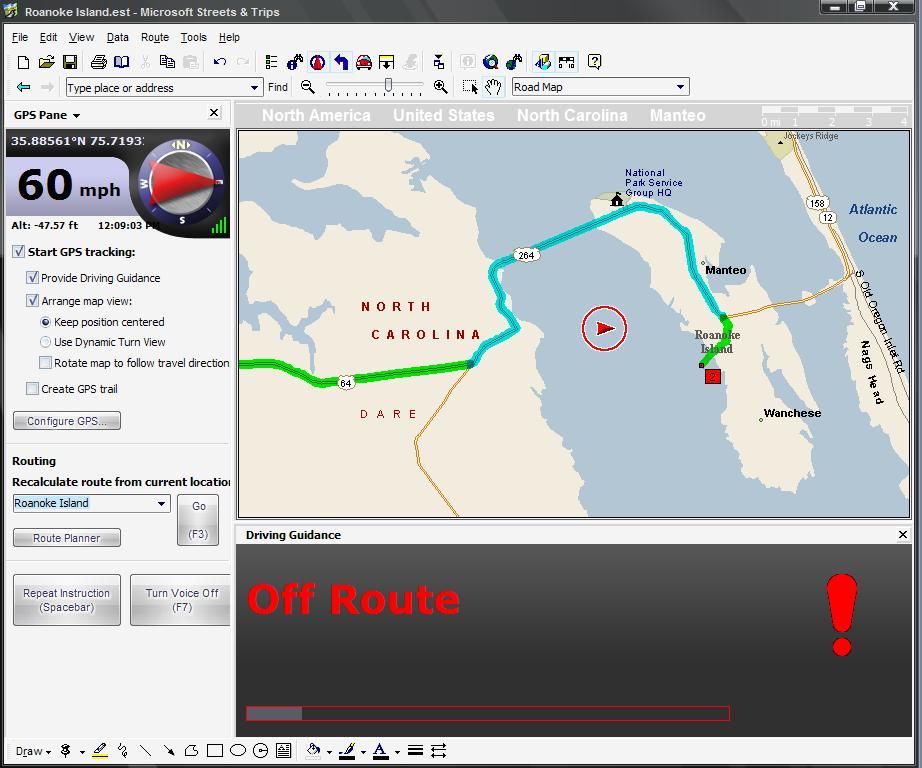This screenshot has width=922, height=768.
Task: Enable Create GPS trail checkbox
Action: [32, 389]
